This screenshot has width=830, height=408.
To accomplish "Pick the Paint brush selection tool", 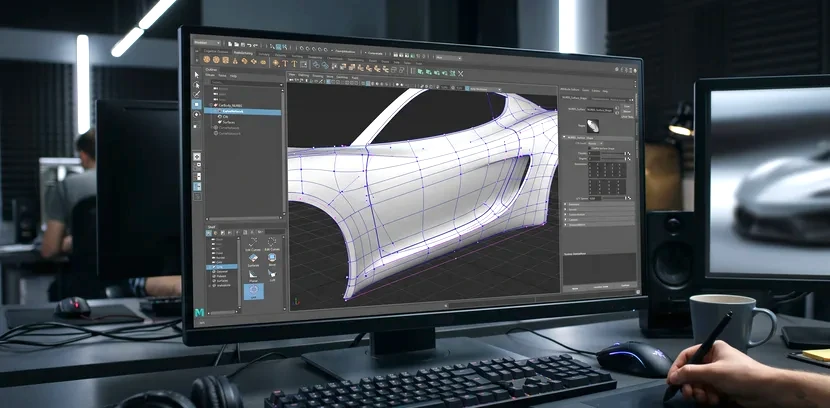I will pos(196,94).
